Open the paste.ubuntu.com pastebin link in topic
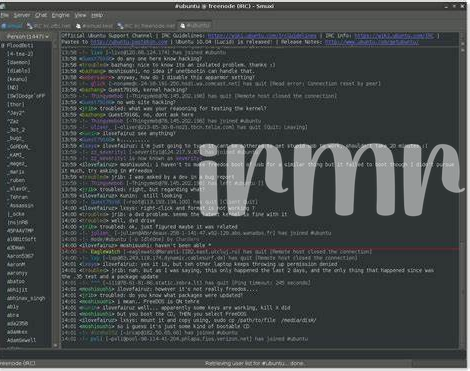Viewport: 470px width, 371px height. pyautogui.click(x=129, y=42)
